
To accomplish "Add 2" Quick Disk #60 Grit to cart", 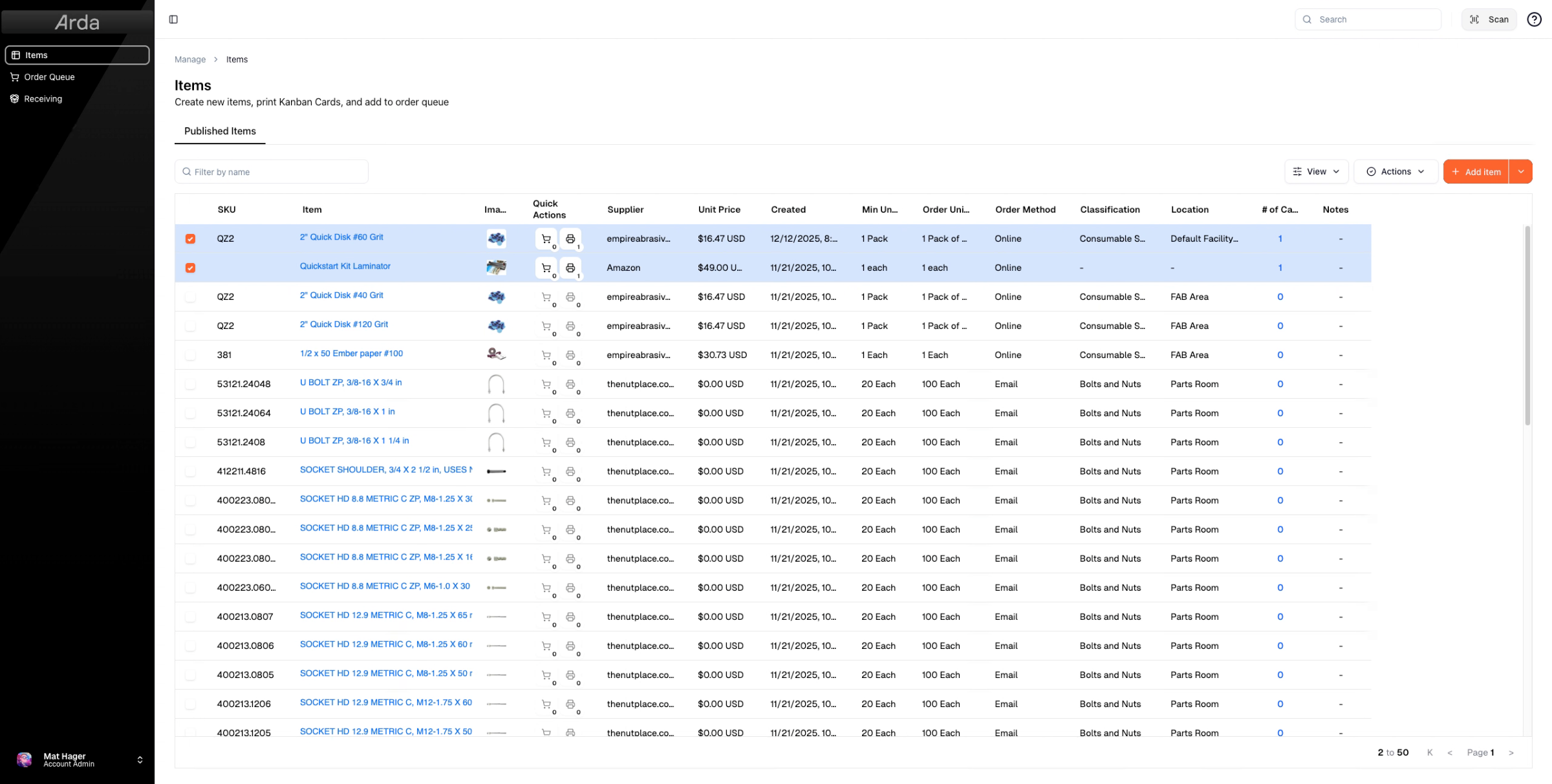I will tap(546, 238).
